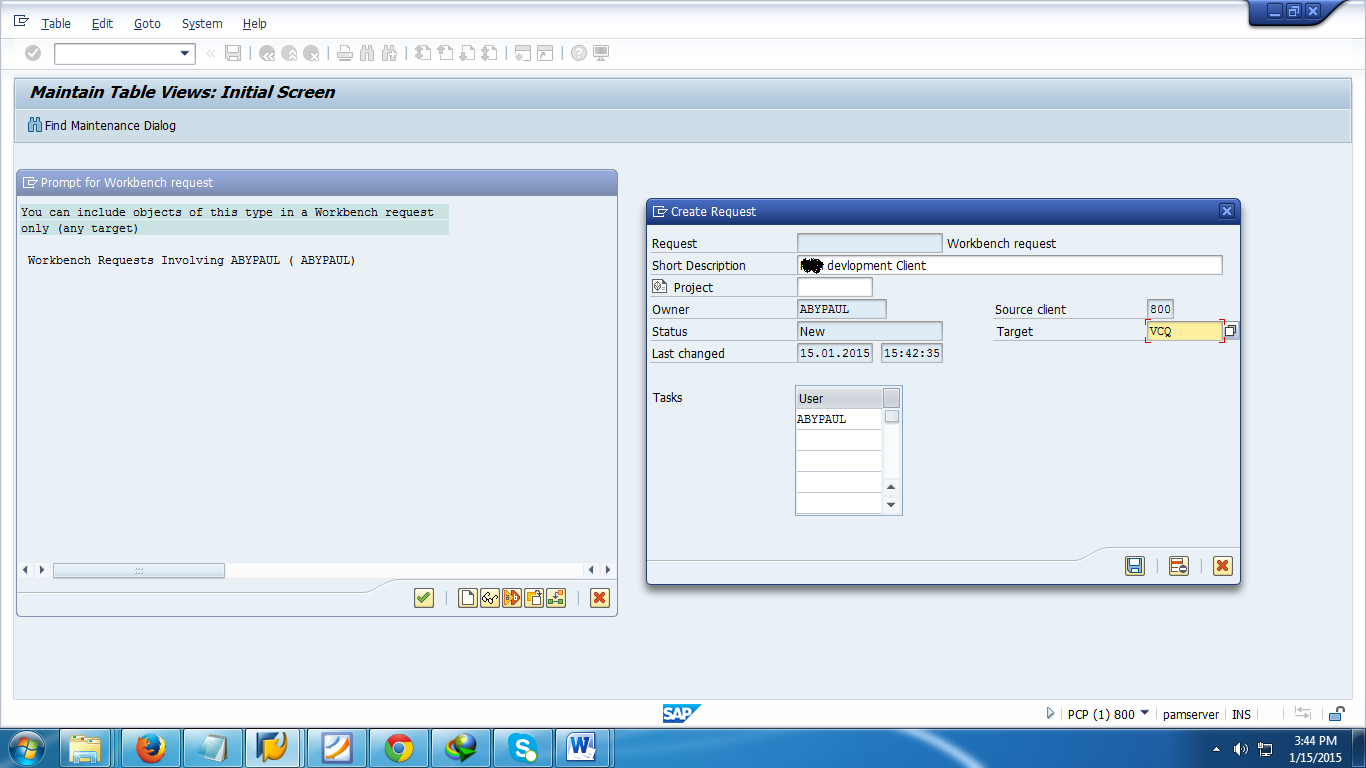Click the request overview icon next to Save
The width and height of the screenshot is (1366, 768).
coord(1178,566)
